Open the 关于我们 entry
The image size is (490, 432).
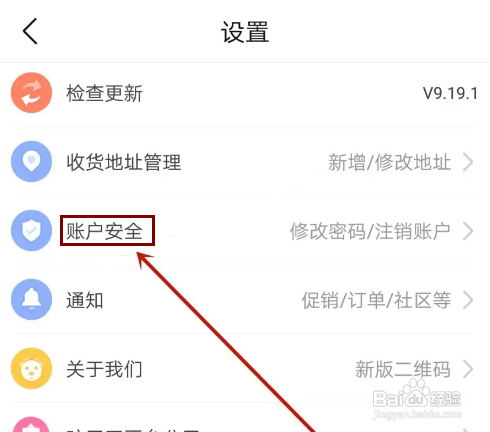point(245,369)
